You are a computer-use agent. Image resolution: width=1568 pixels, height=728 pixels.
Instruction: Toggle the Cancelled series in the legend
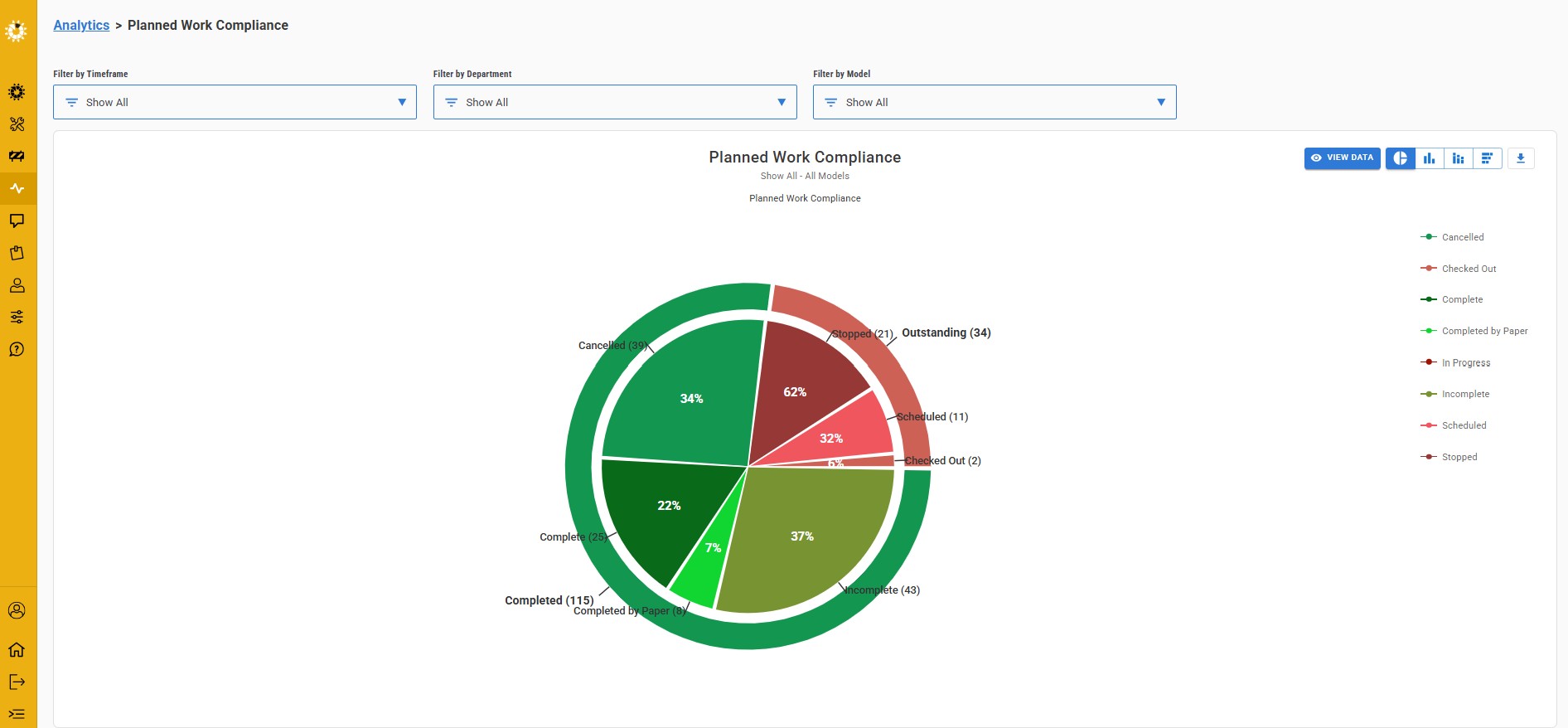click(1462, 237)
